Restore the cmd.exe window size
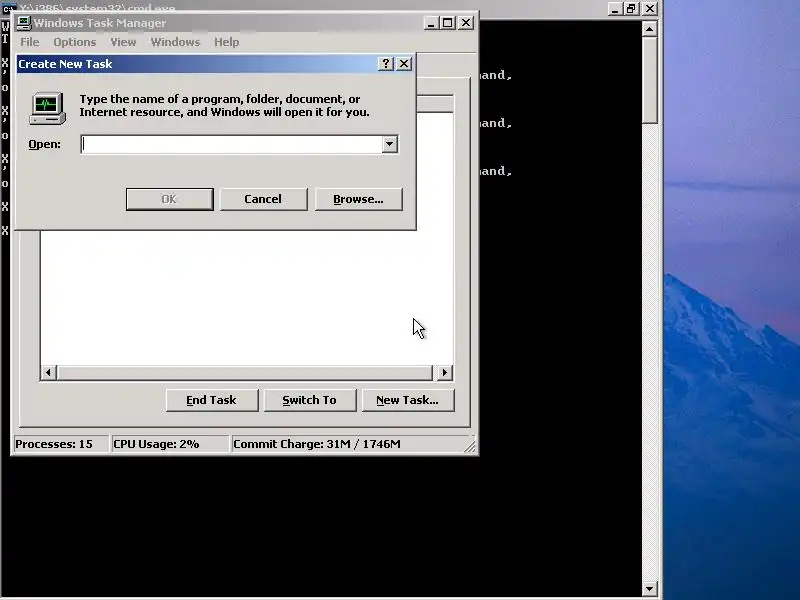The image size is (800, 600). pyautogui.click(x=632, y=9)
